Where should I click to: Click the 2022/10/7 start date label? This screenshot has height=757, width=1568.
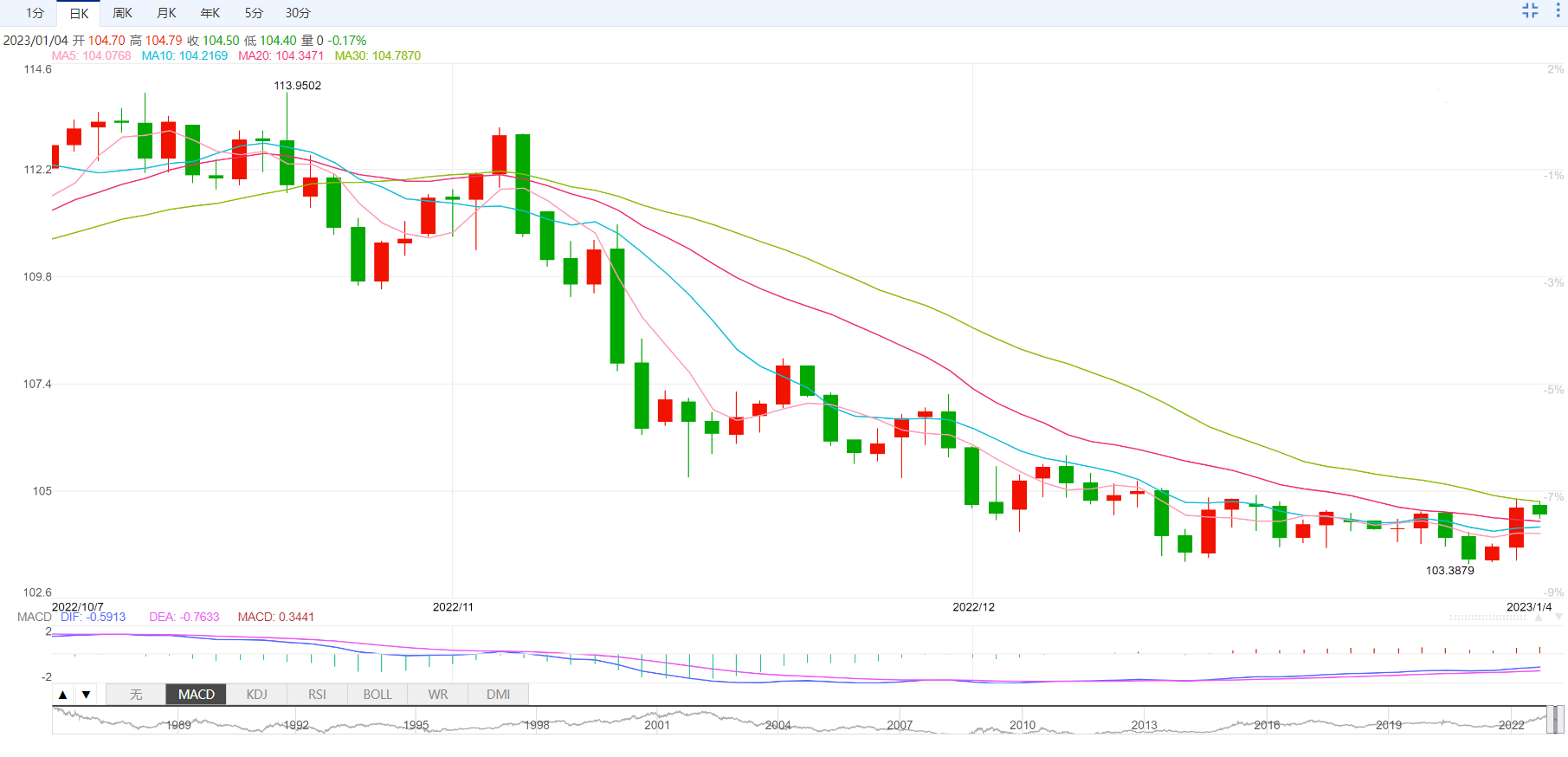point(78,607)
